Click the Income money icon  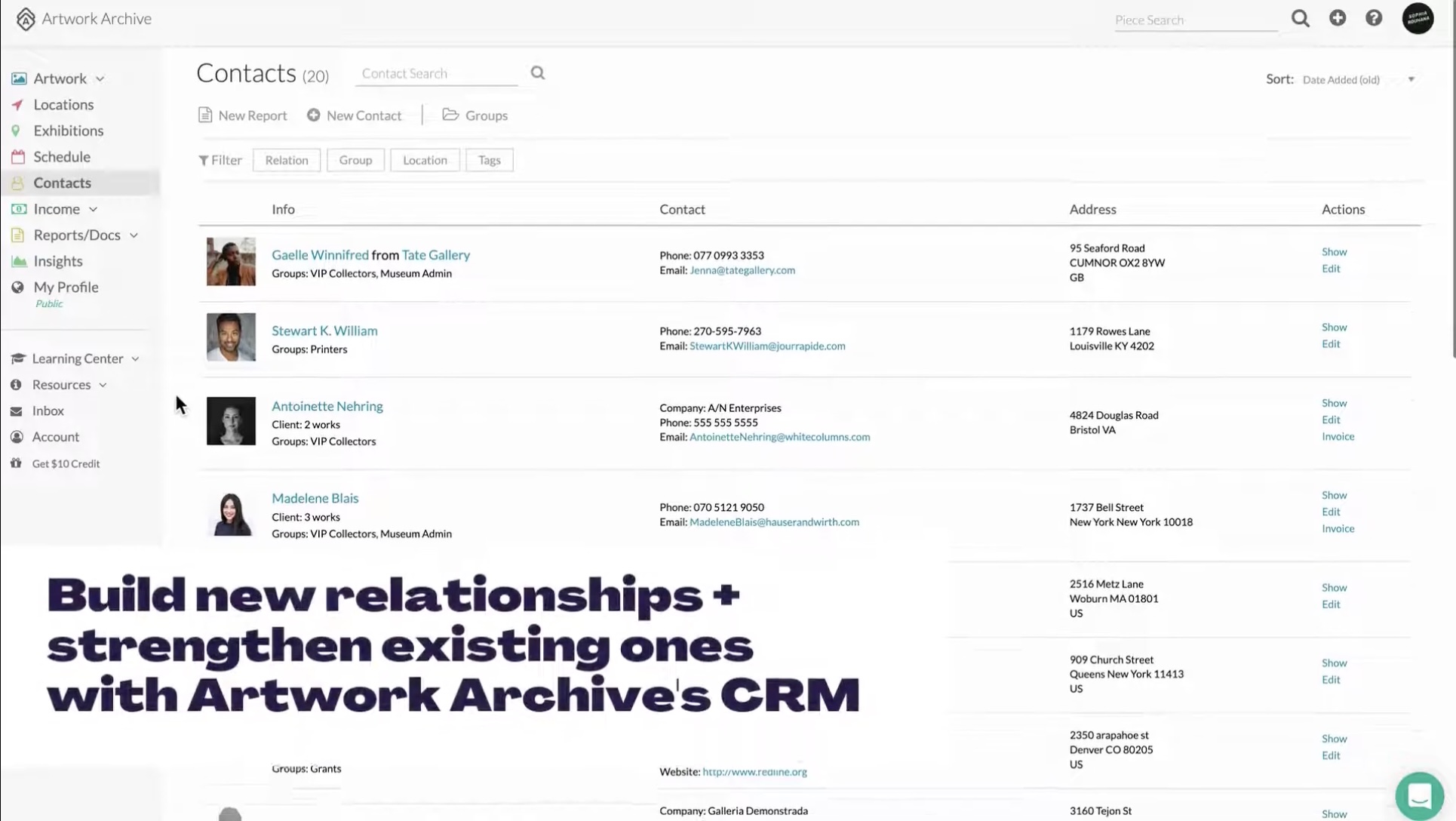tap(19, 209)
